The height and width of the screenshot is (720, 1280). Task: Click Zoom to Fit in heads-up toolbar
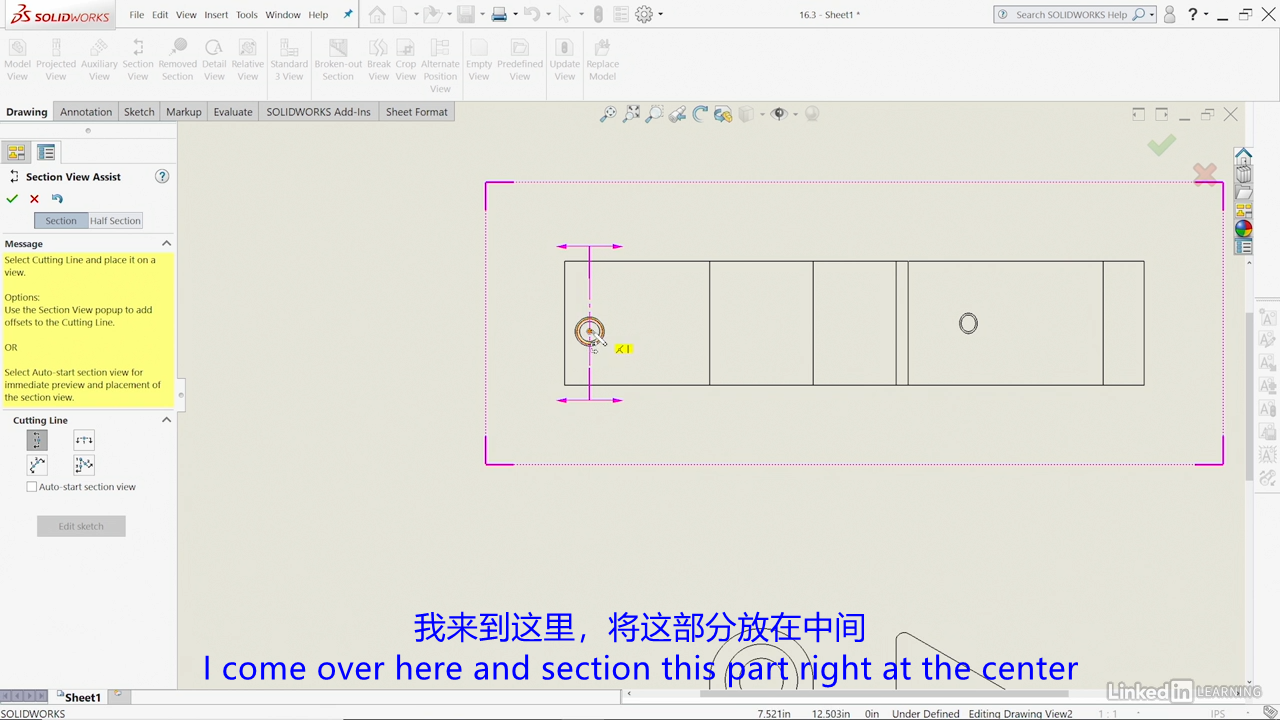(607, 114)
